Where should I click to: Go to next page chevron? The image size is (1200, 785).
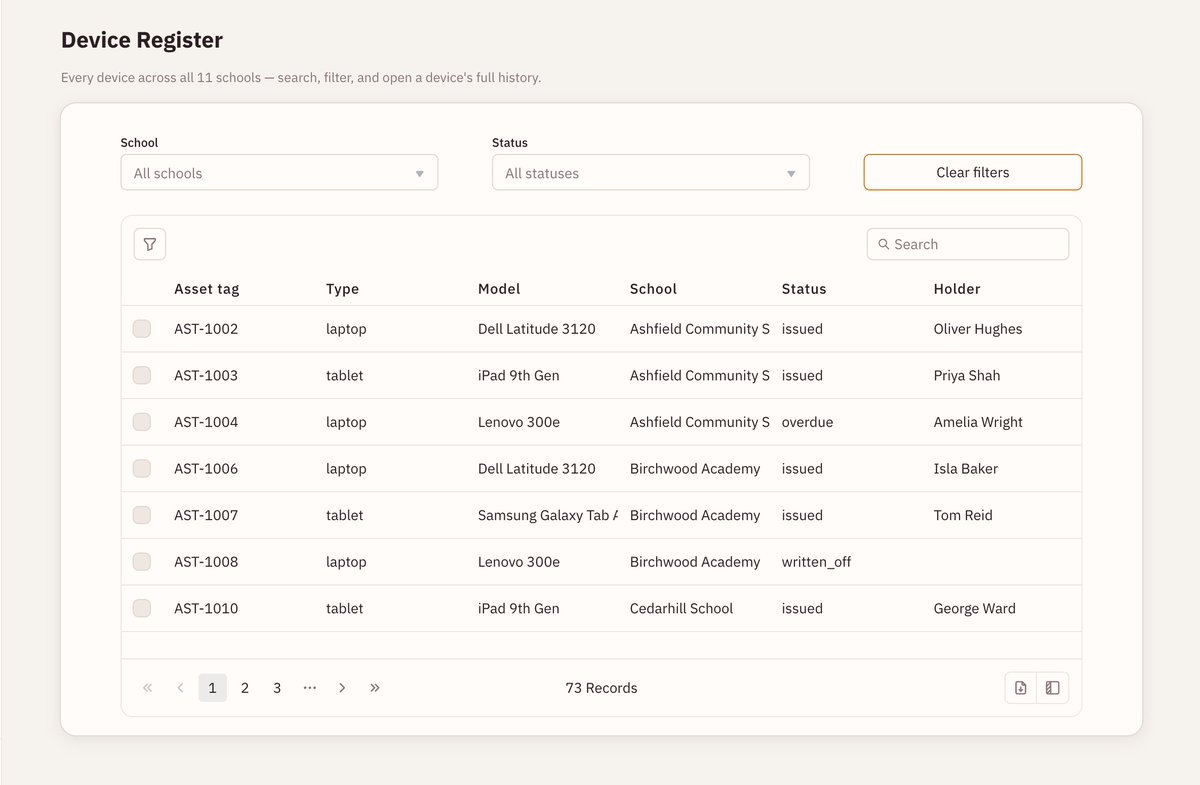pyautogui.click(x=342, y=688)
